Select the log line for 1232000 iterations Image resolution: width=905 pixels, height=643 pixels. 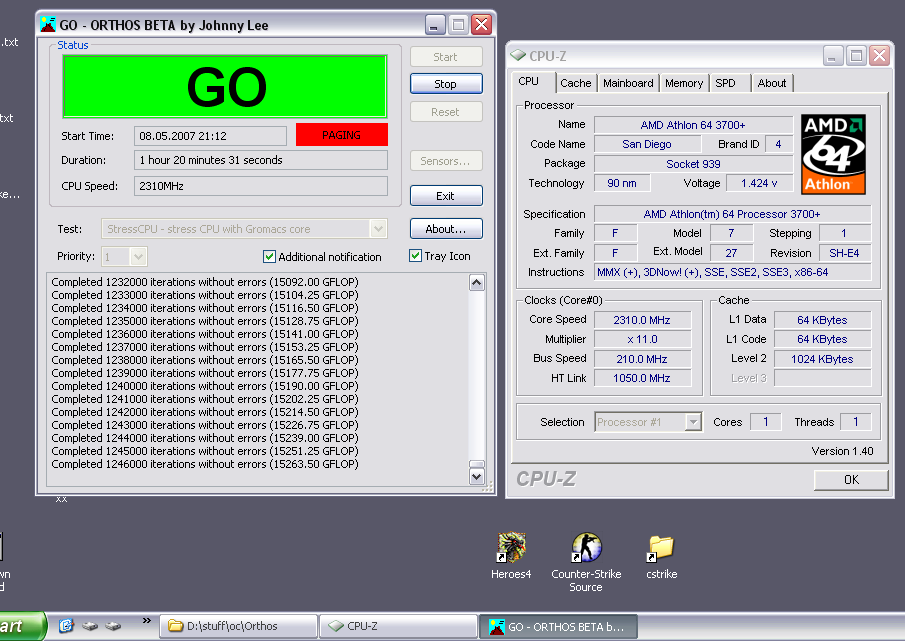pyautogui.click(x=205, y=282)
